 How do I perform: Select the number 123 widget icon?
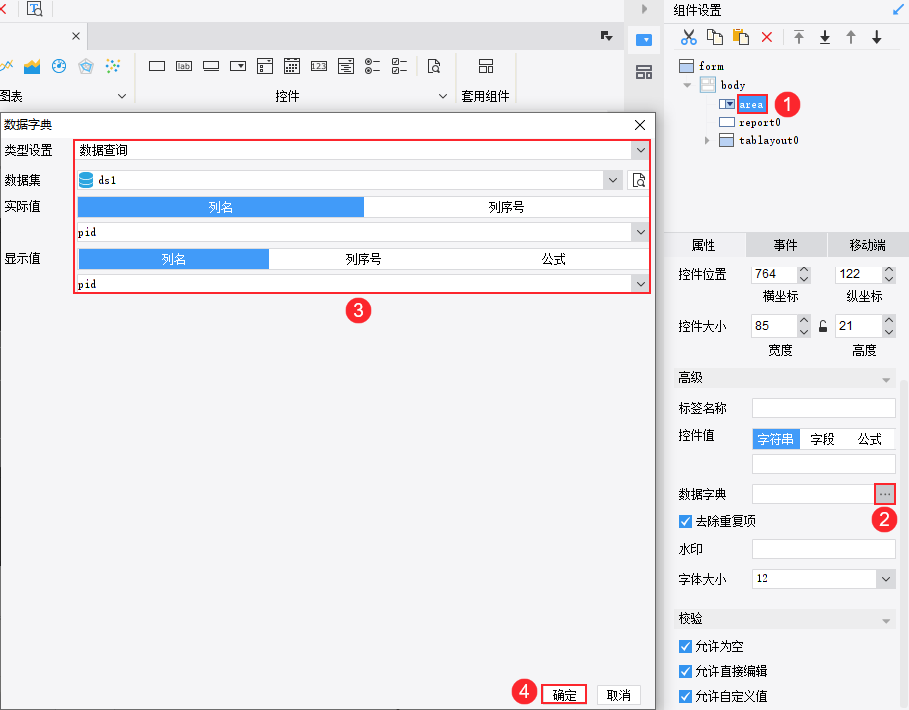point(319,66)
